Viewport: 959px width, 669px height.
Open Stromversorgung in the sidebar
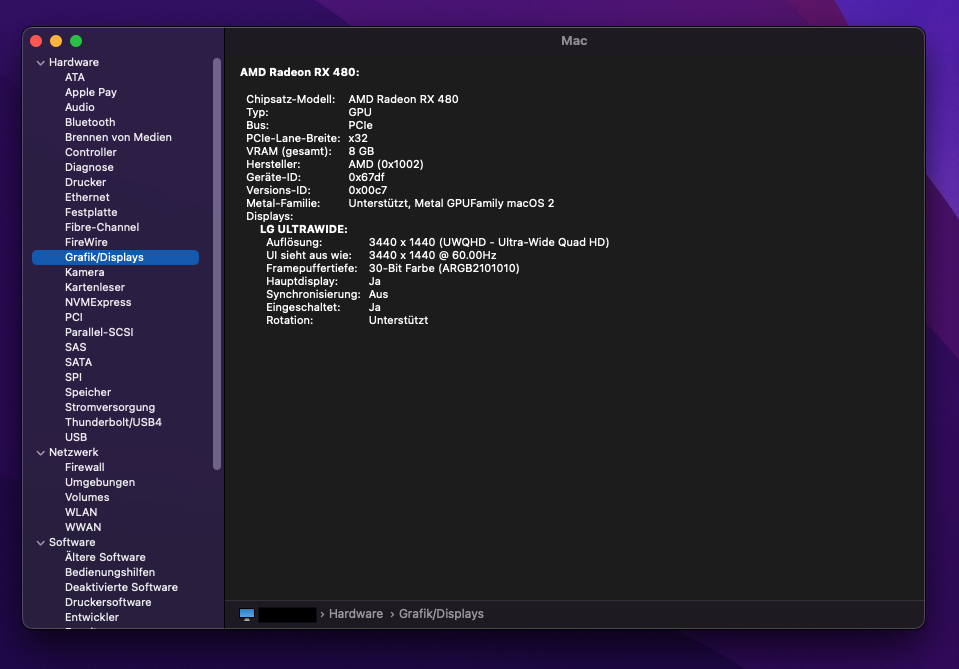pos(110,407)
